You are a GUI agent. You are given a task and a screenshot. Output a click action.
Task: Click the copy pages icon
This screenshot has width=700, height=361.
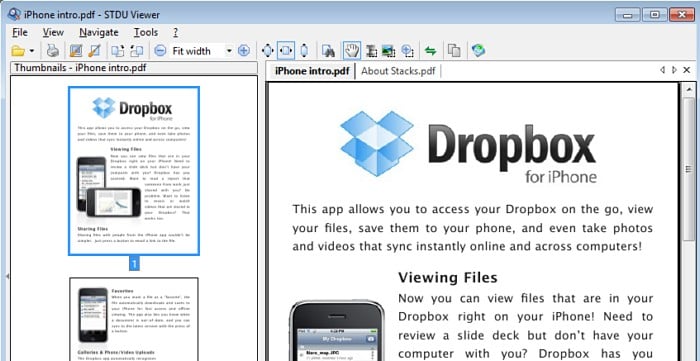pyautogui.click(x=454, y=51)
